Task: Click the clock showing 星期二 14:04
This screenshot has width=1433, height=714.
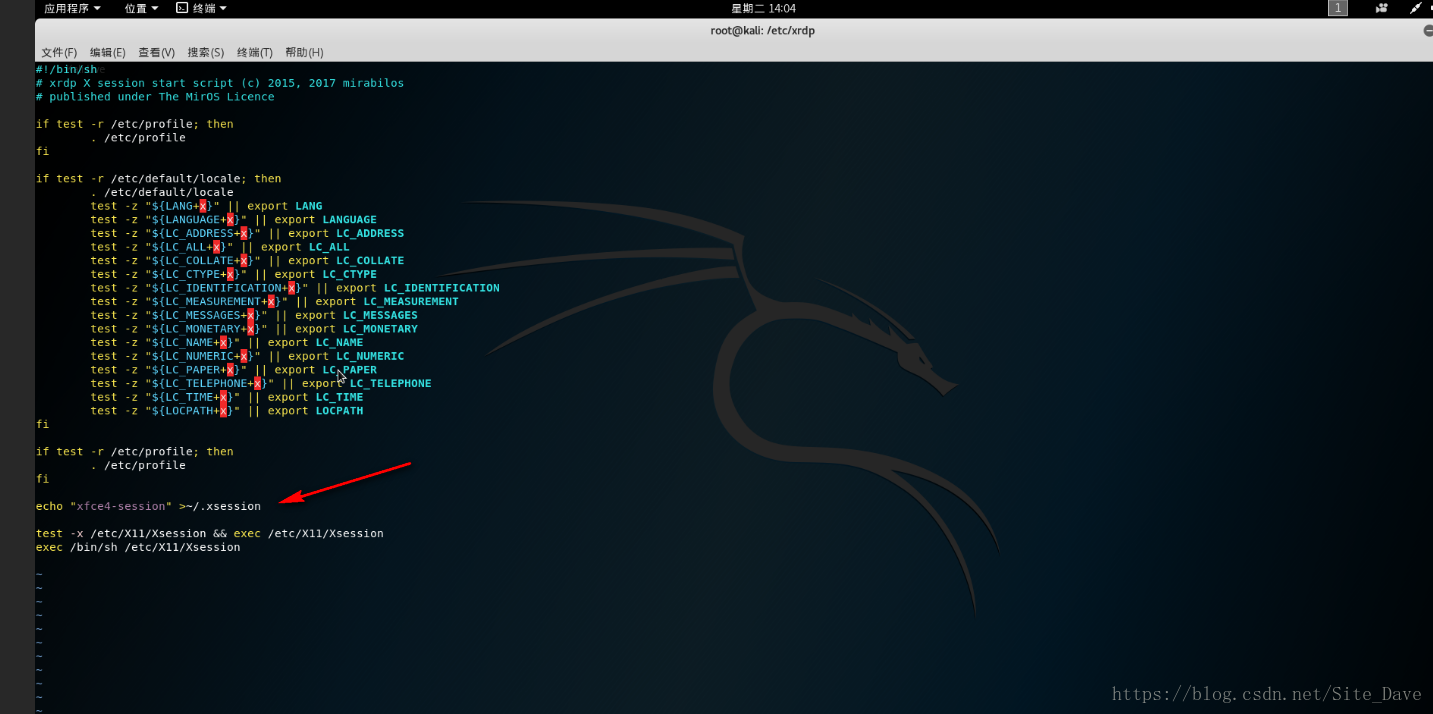Action: click(x=763, y=8)
